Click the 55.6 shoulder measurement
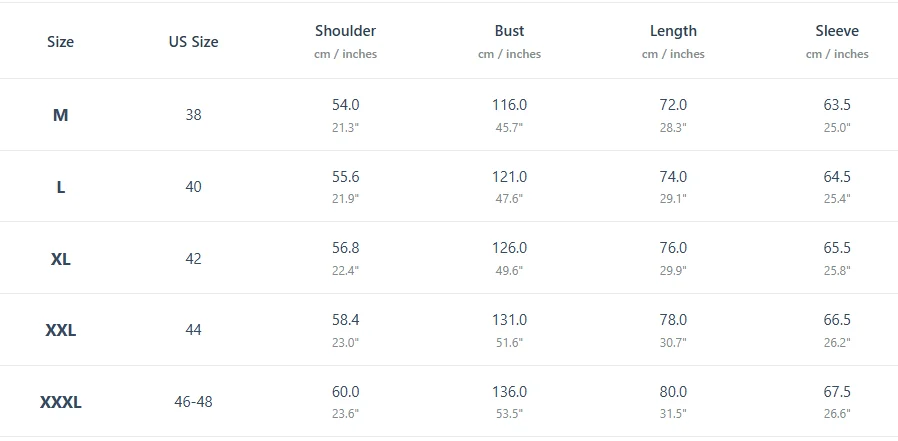The image size is (898, 441). tap(345, 177)
